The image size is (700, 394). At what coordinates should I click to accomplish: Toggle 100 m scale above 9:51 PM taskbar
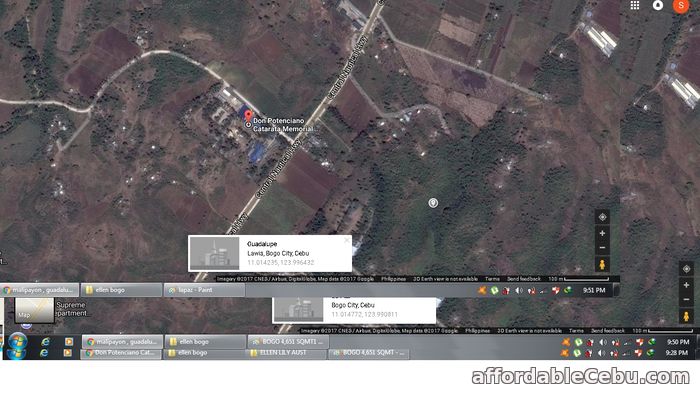pos(579,279)
